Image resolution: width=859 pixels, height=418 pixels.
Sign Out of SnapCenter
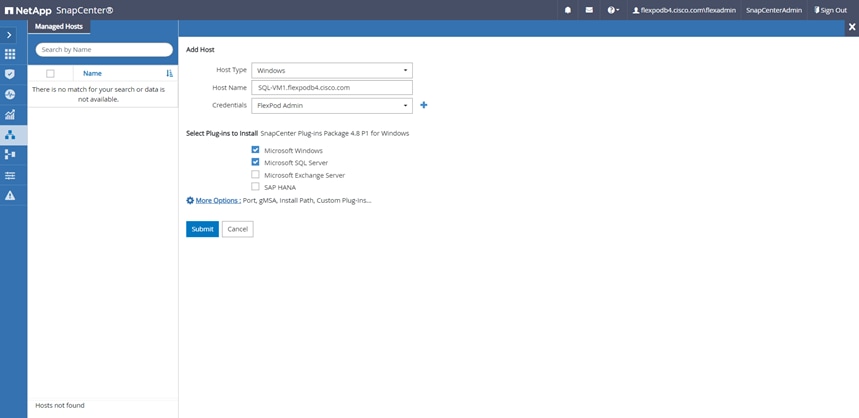830,10
